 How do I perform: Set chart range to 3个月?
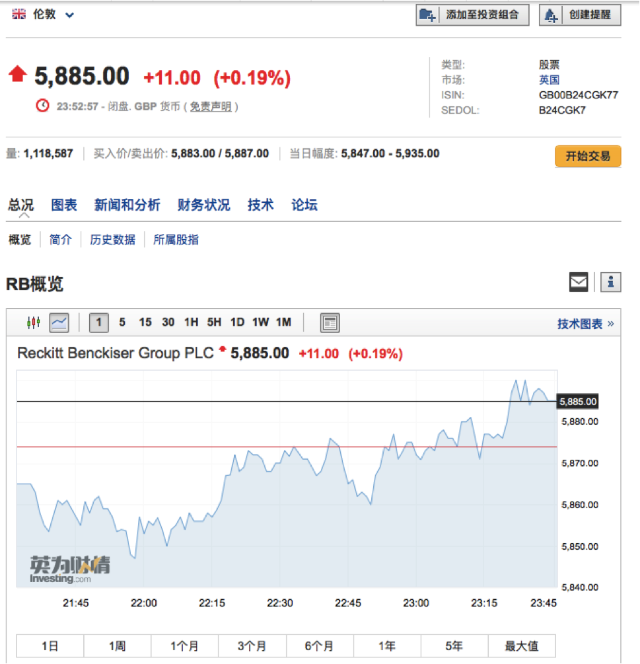point(252,646)
